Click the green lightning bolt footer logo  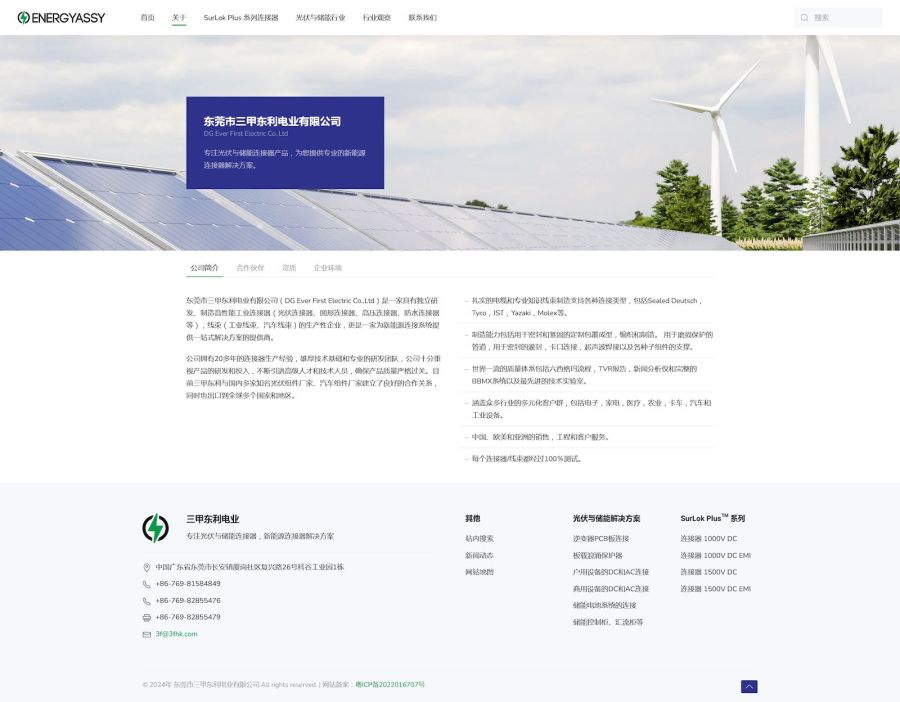pos(155,528)
